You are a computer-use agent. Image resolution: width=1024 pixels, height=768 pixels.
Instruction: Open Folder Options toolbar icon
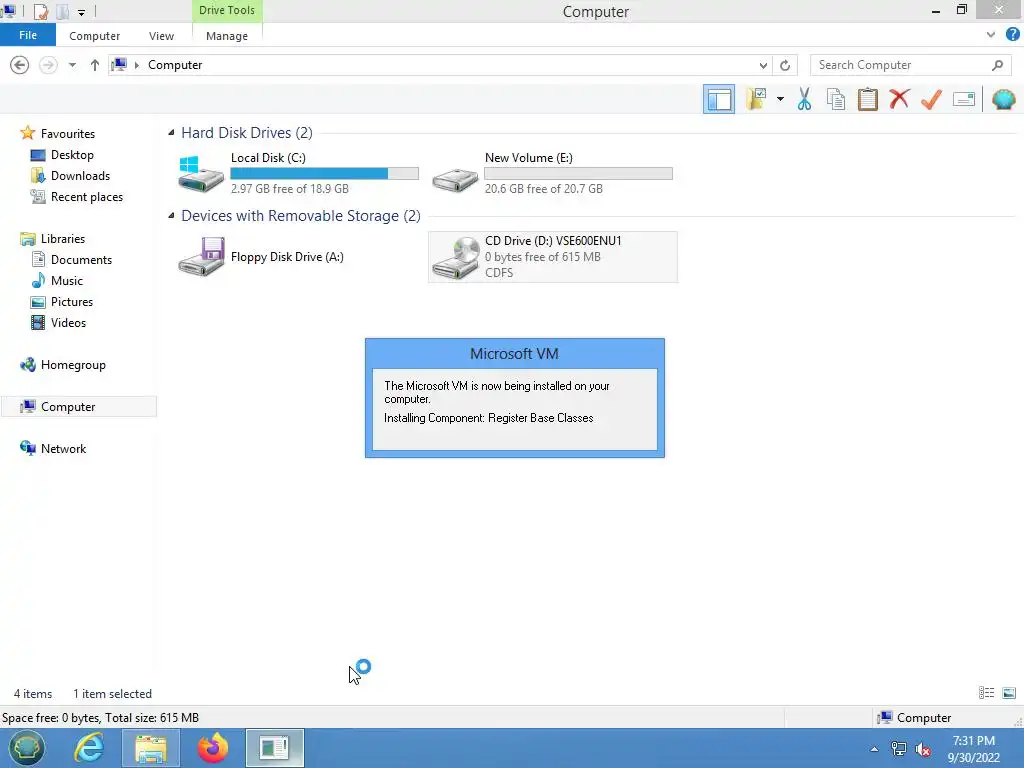coord(756,99)
